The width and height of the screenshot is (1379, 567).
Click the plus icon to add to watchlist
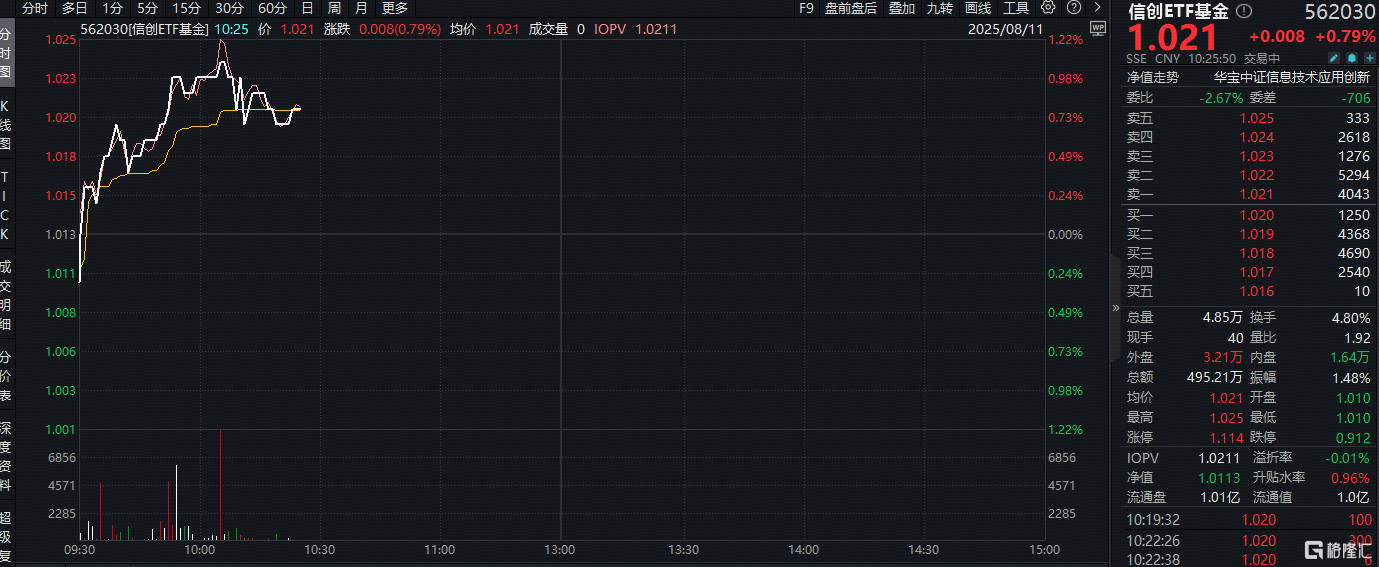(1369, 58)
